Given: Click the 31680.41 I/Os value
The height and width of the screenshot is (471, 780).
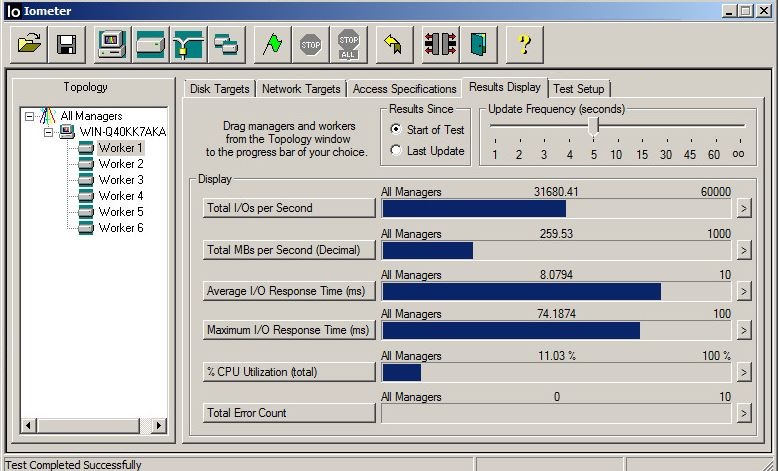Looking at the screenshot, I should point(556,192).
